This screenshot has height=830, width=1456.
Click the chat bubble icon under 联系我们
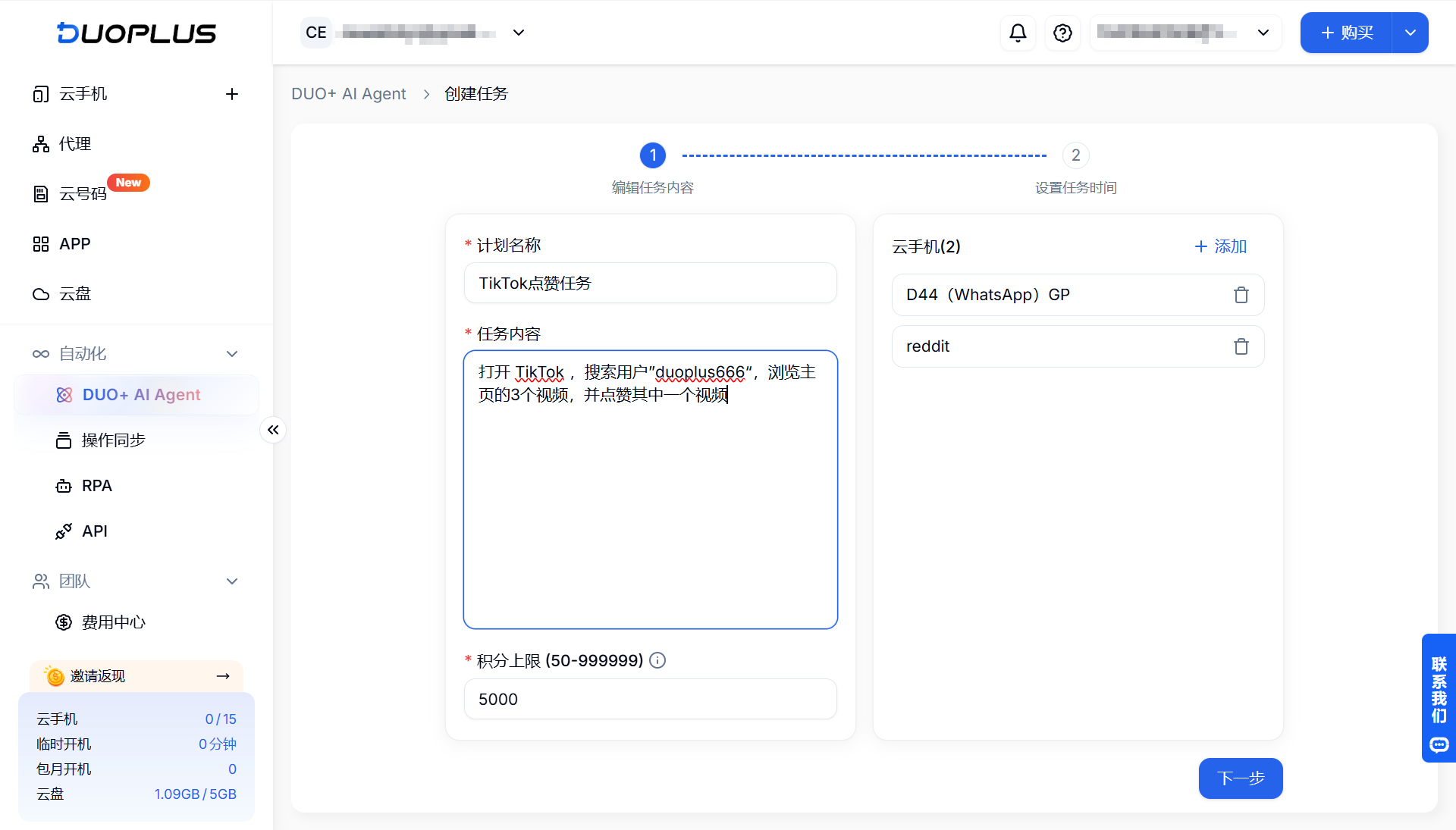[x=1439, y=745]
